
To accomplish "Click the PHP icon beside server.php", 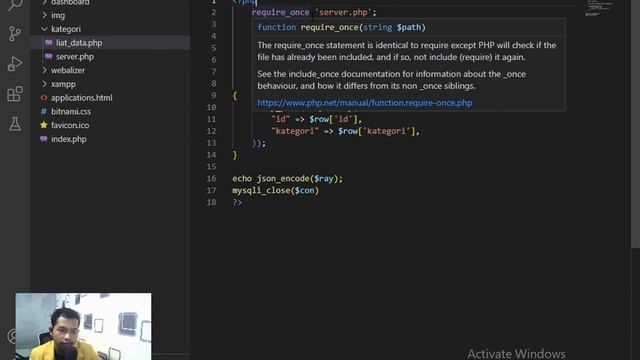I will 49,57.
